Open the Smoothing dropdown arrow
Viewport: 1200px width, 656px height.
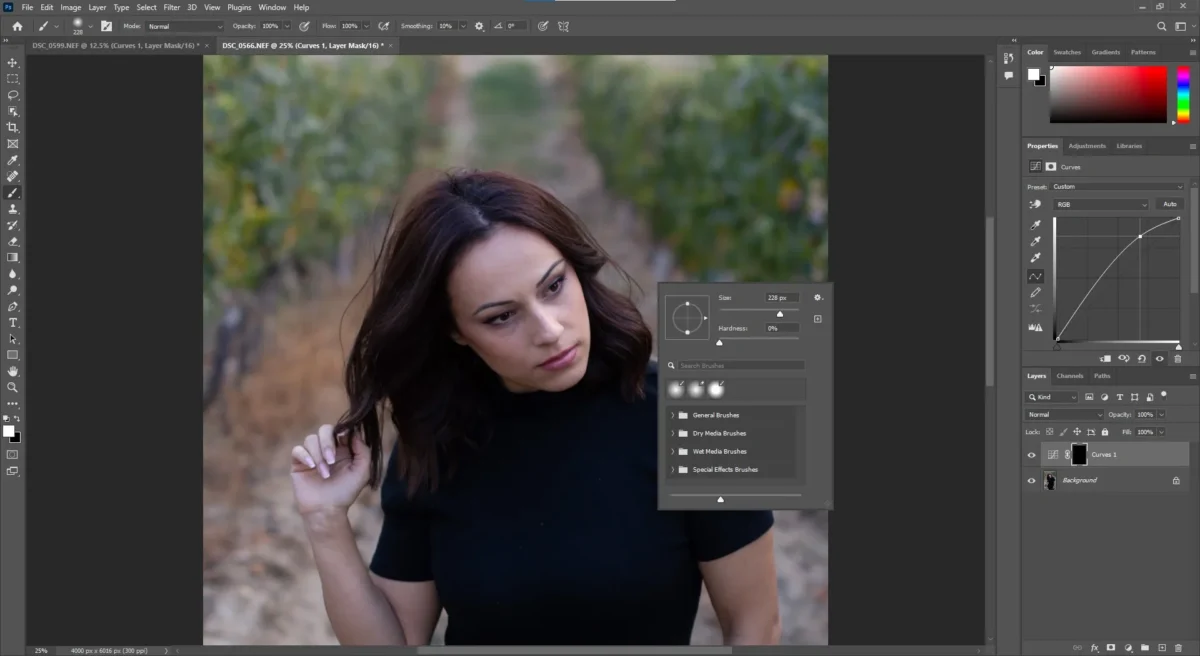coord(463,26)
